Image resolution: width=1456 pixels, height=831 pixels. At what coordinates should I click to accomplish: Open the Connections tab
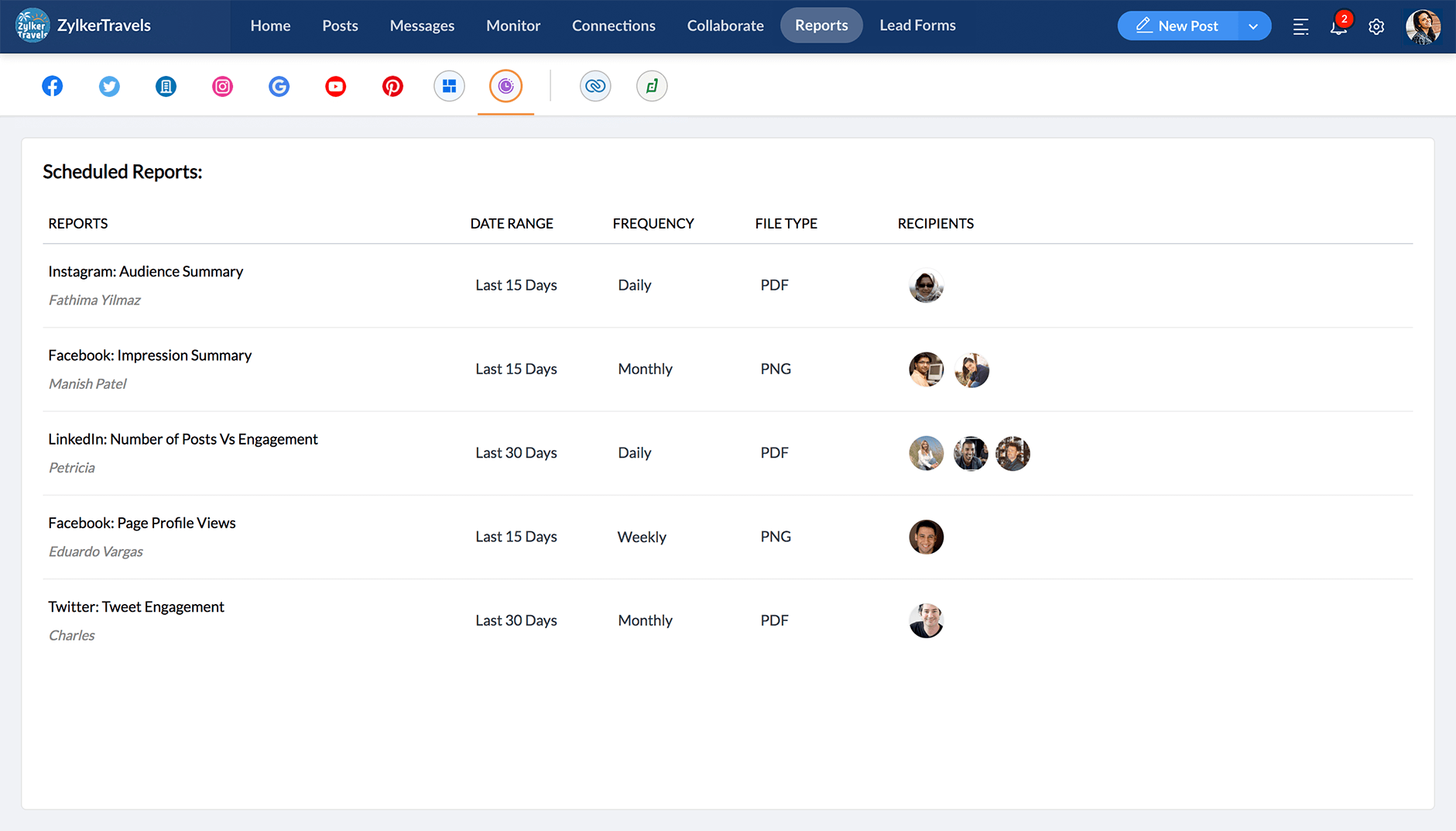tap(614, 26)
